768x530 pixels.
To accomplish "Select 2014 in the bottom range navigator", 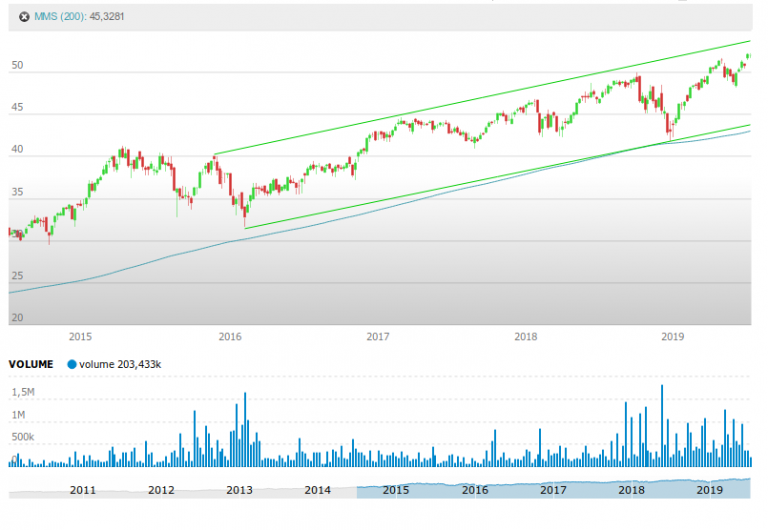I will pyautogui.click(x=317, y=490).
